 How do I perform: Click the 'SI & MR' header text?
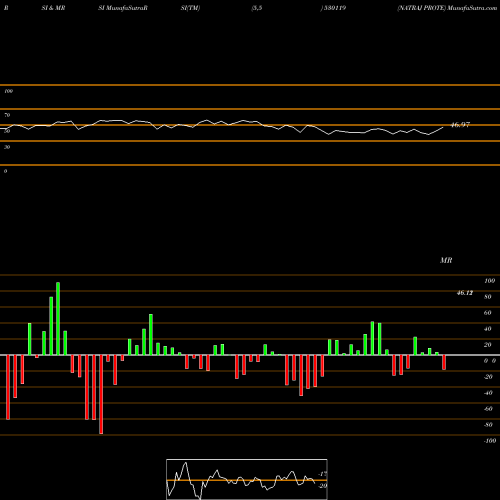coord(53,8)
